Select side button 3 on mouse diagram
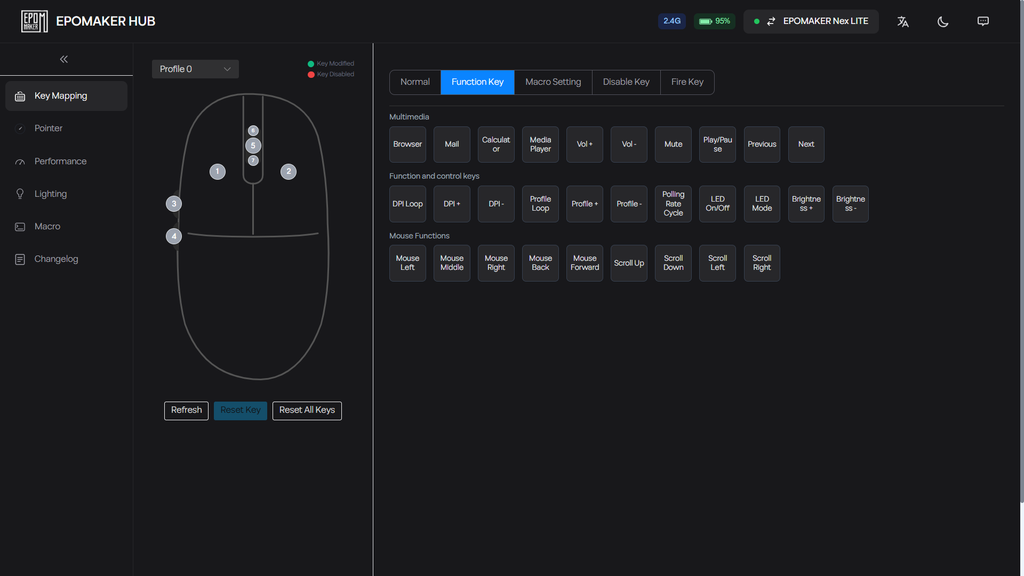The image size is (1024, 576). (x=174, y=204)
